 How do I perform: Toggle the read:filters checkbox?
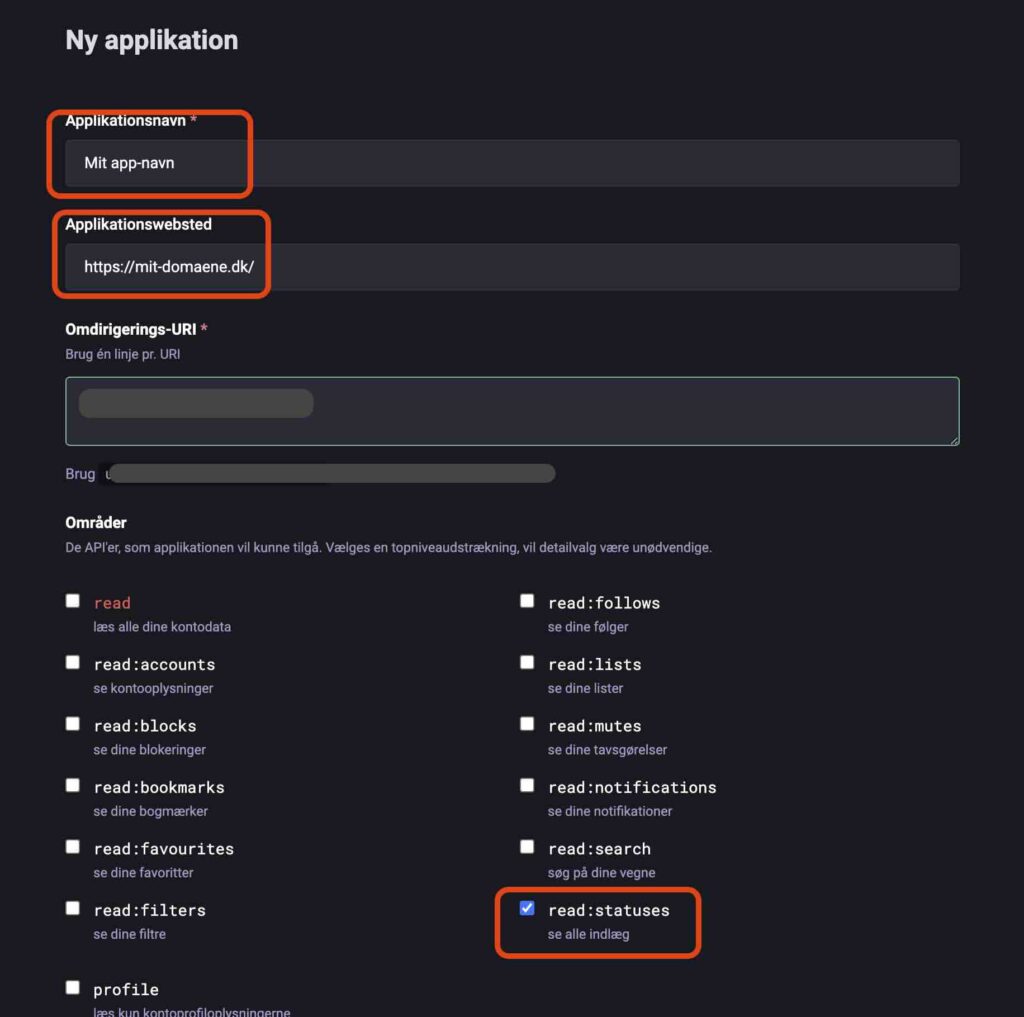(73, 908)
